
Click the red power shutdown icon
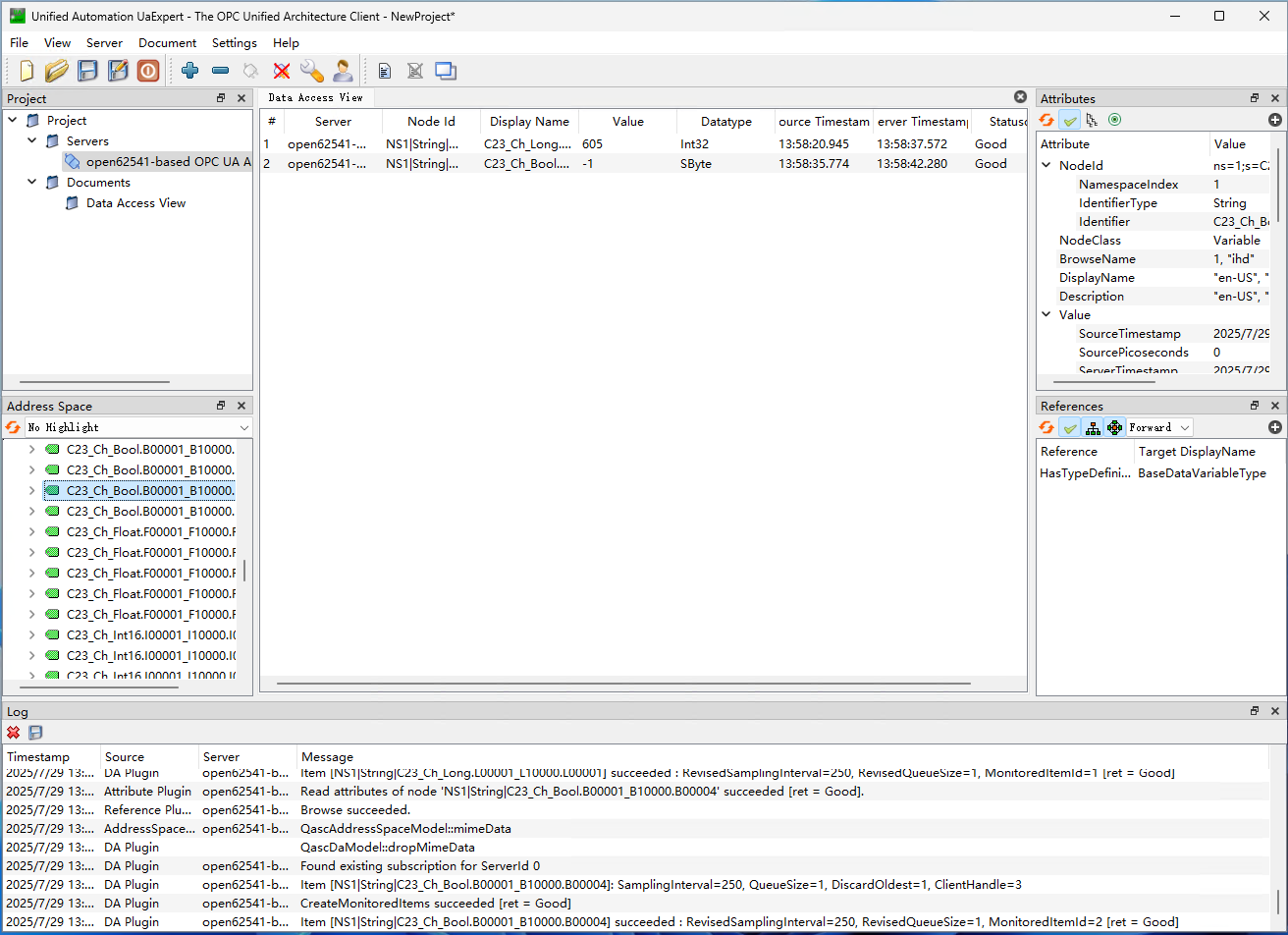147,71
